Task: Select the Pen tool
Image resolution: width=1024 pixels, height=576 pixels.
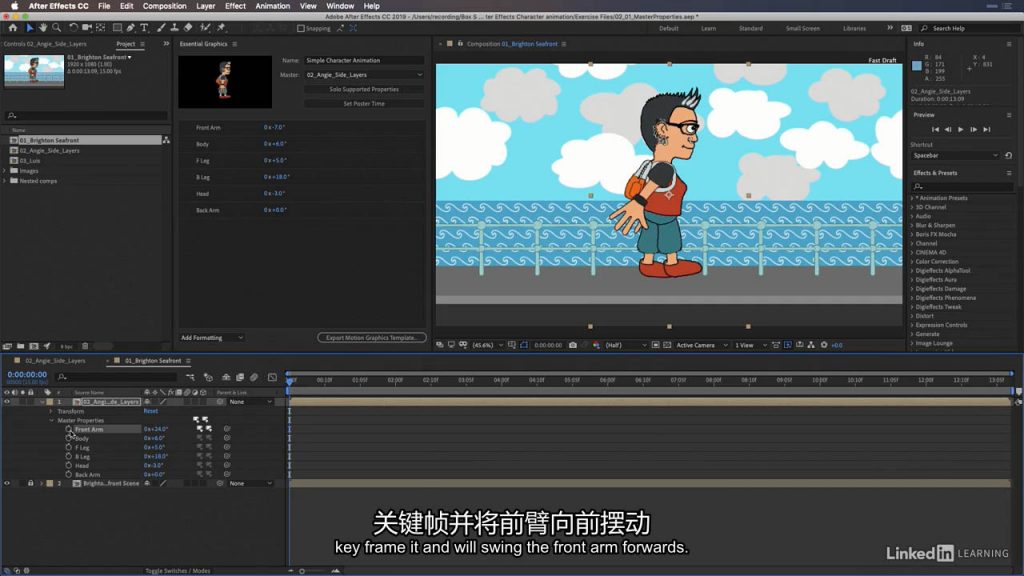Action: (x=131, y=28)
